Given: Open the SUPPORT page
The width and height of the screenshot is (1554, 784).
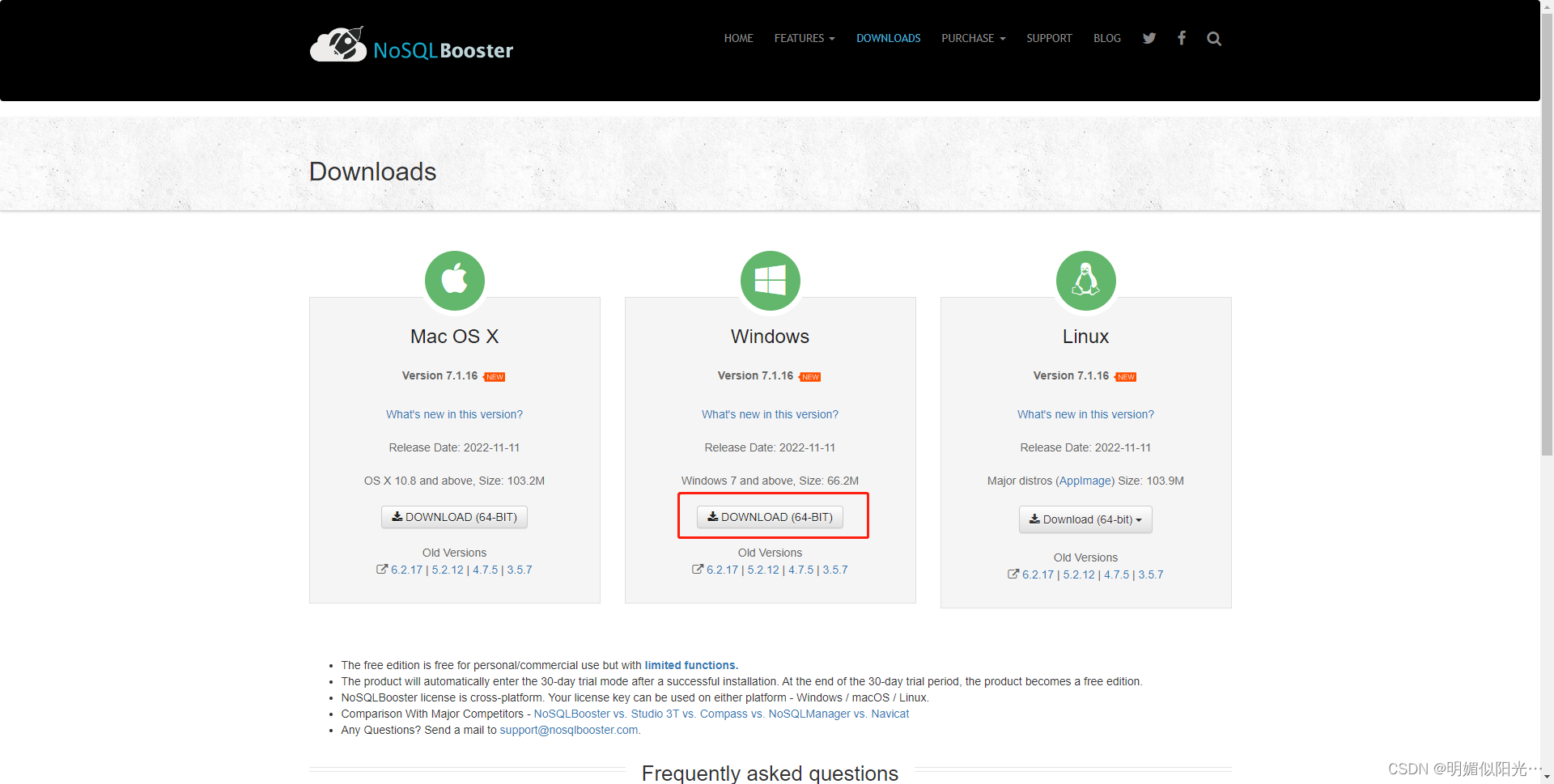Looking at the screenshot, I should click(1049, 38).
